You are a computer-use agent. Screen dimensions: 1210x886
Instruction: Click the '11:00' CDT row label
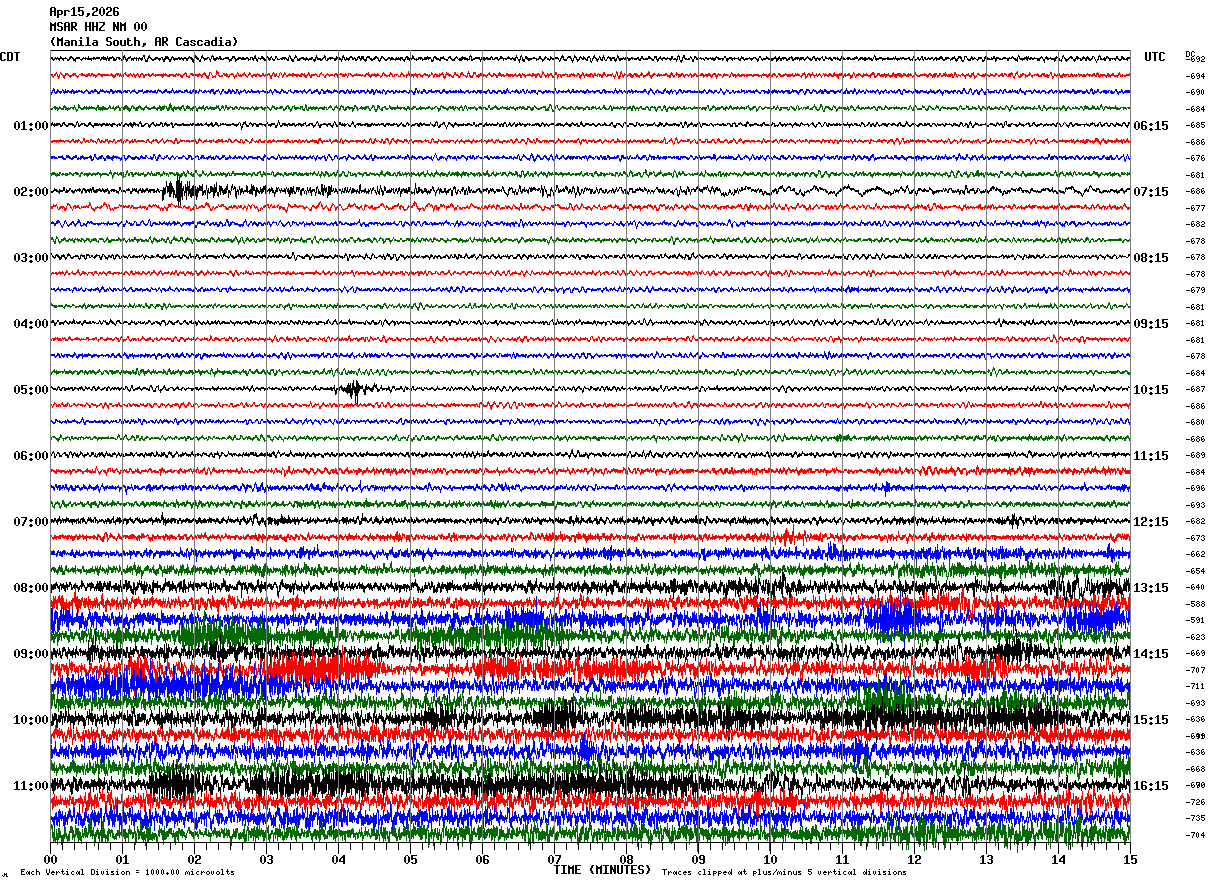coord(31,786)
